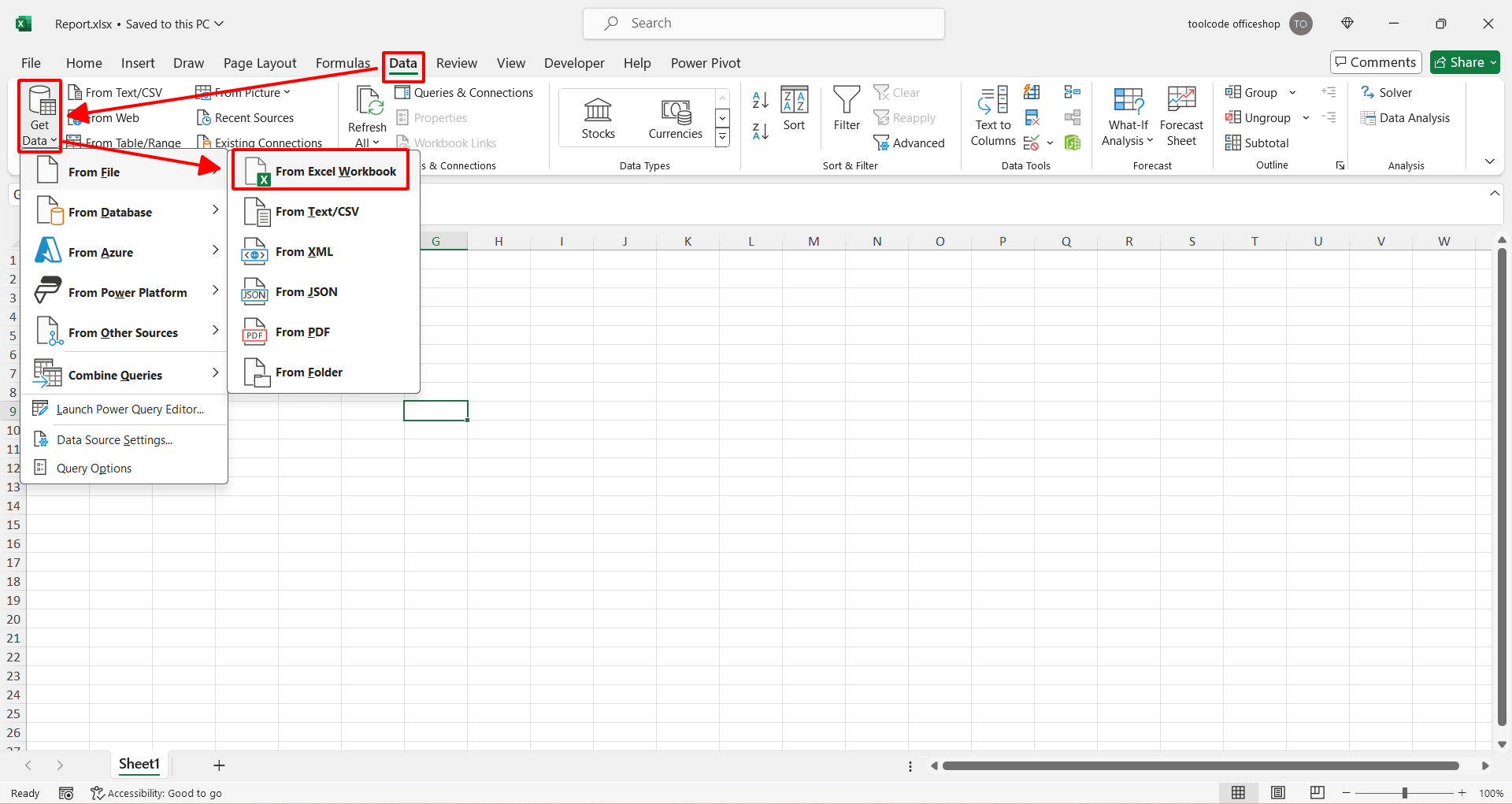Toggle the Filter funnel button
Image resolution: width=1512 pixels, height=804 pixels.
847,109
